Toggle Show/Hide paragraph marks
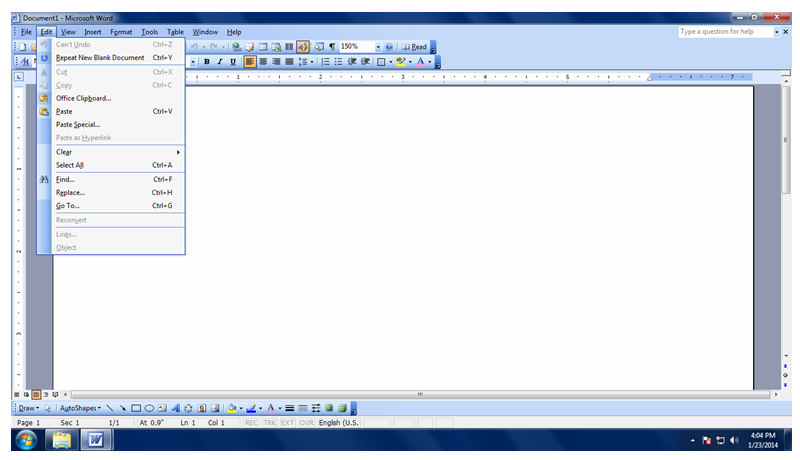800x460 pixels. coord(332,47)
